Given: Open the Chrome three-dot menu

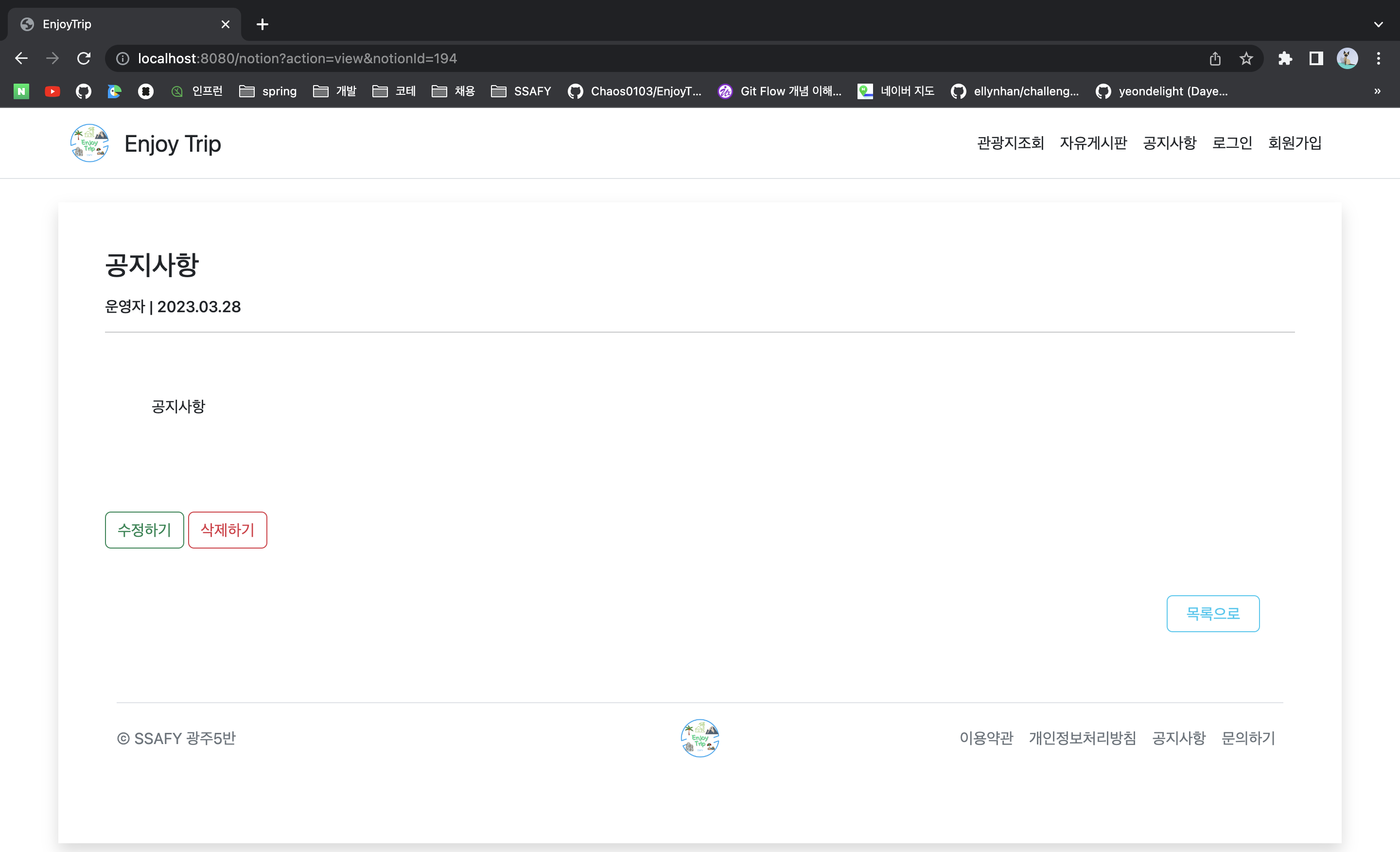Looking at the screenshot, I should tap(1379, 58).
